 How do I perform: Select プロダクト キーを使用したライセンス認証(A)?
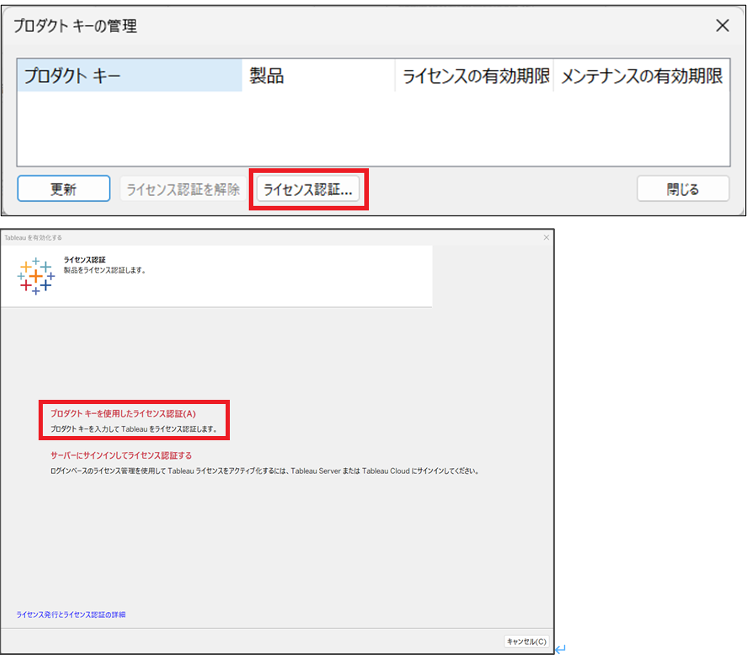point(123,413)
